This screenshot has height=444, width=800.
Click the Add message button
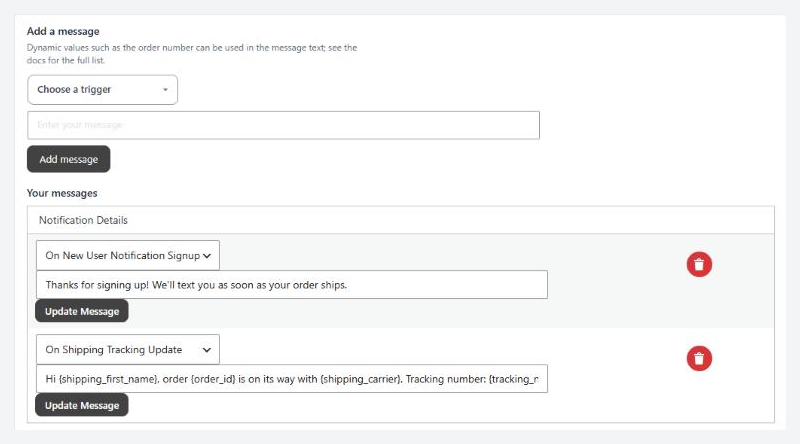tap(68, 159)
